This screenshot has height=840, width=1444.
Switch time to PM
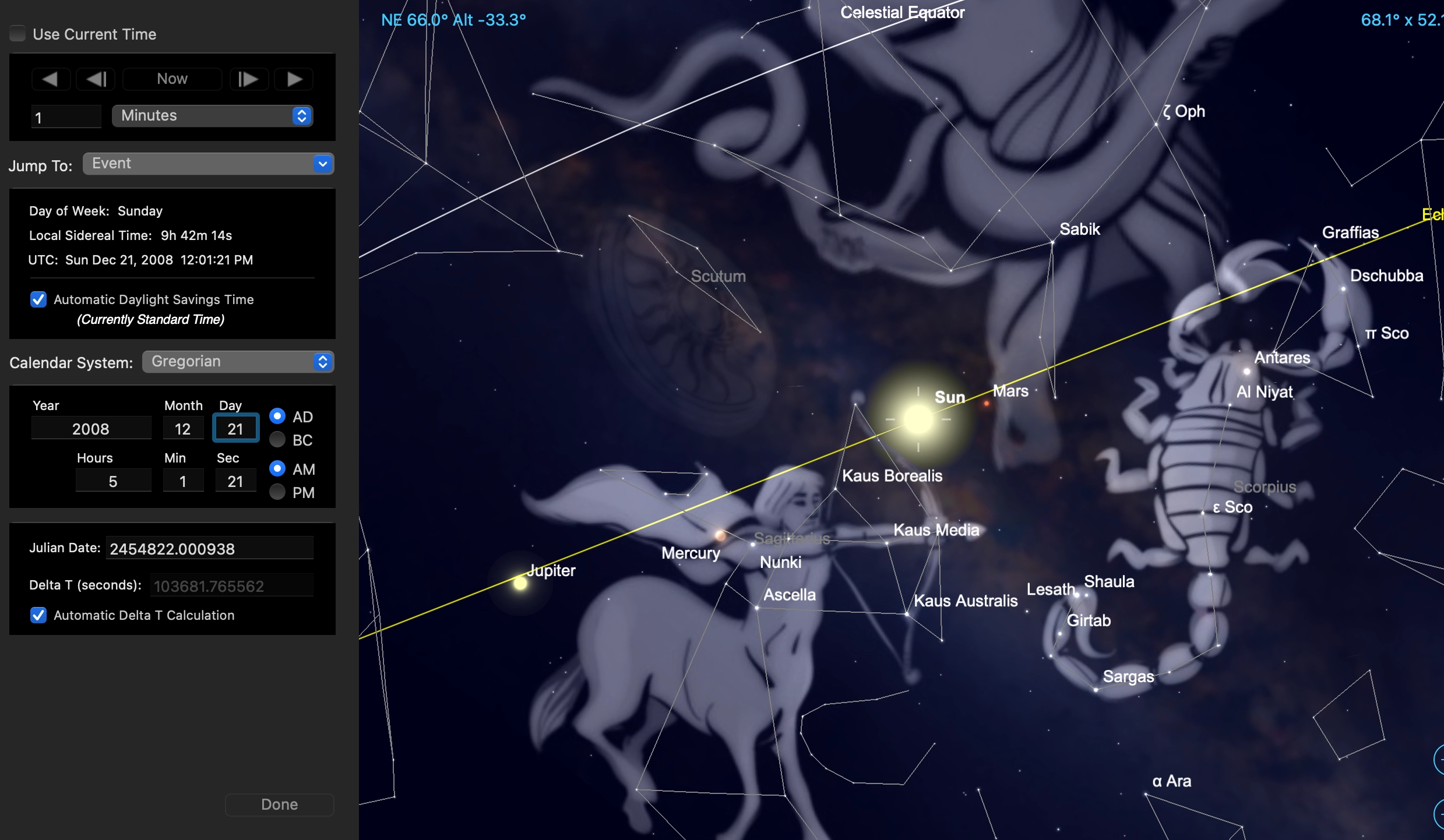point(277,492)
